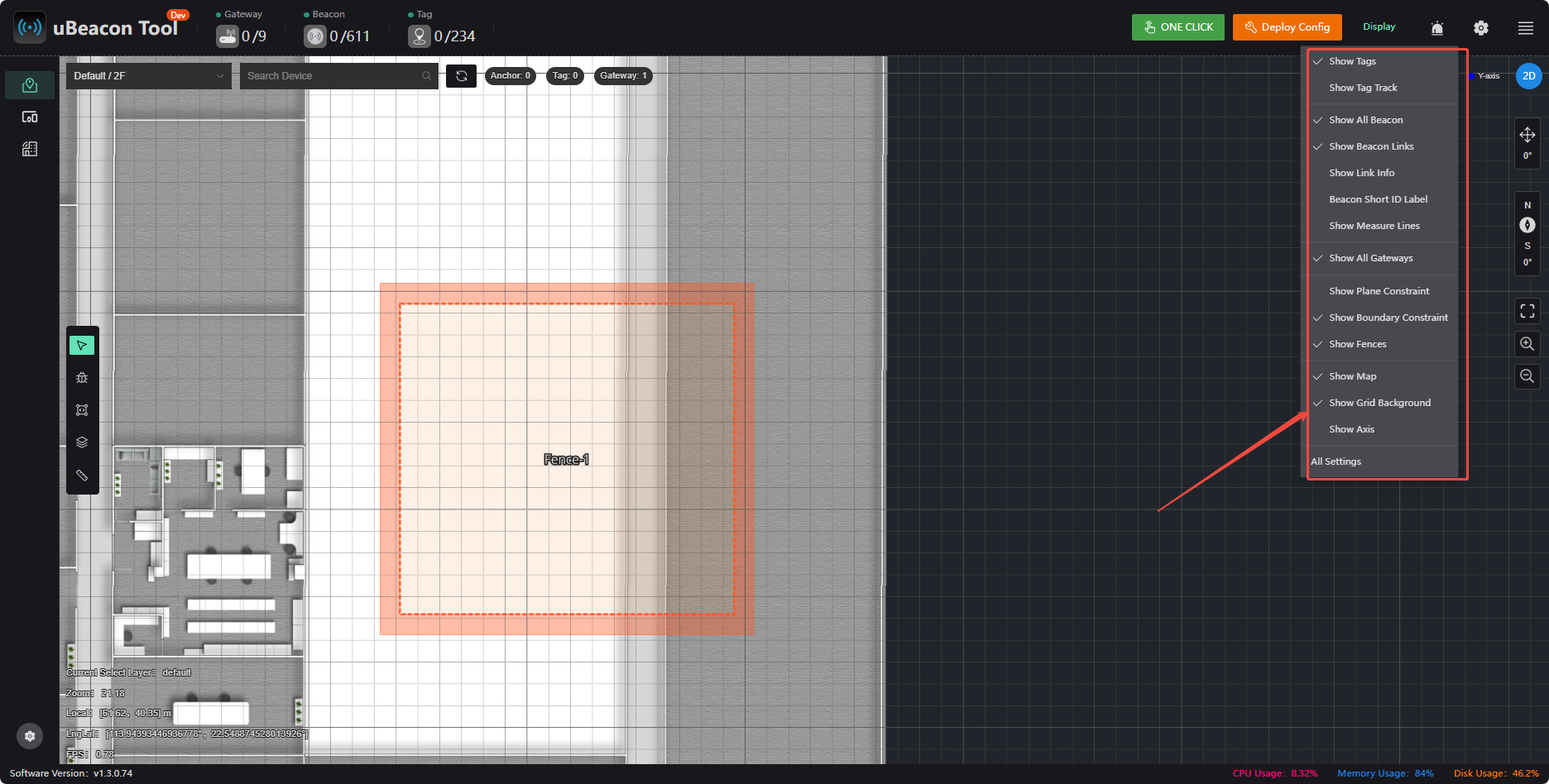Open the top settings gear
Screen dimensions: 1549x784
click(1481, 28)
